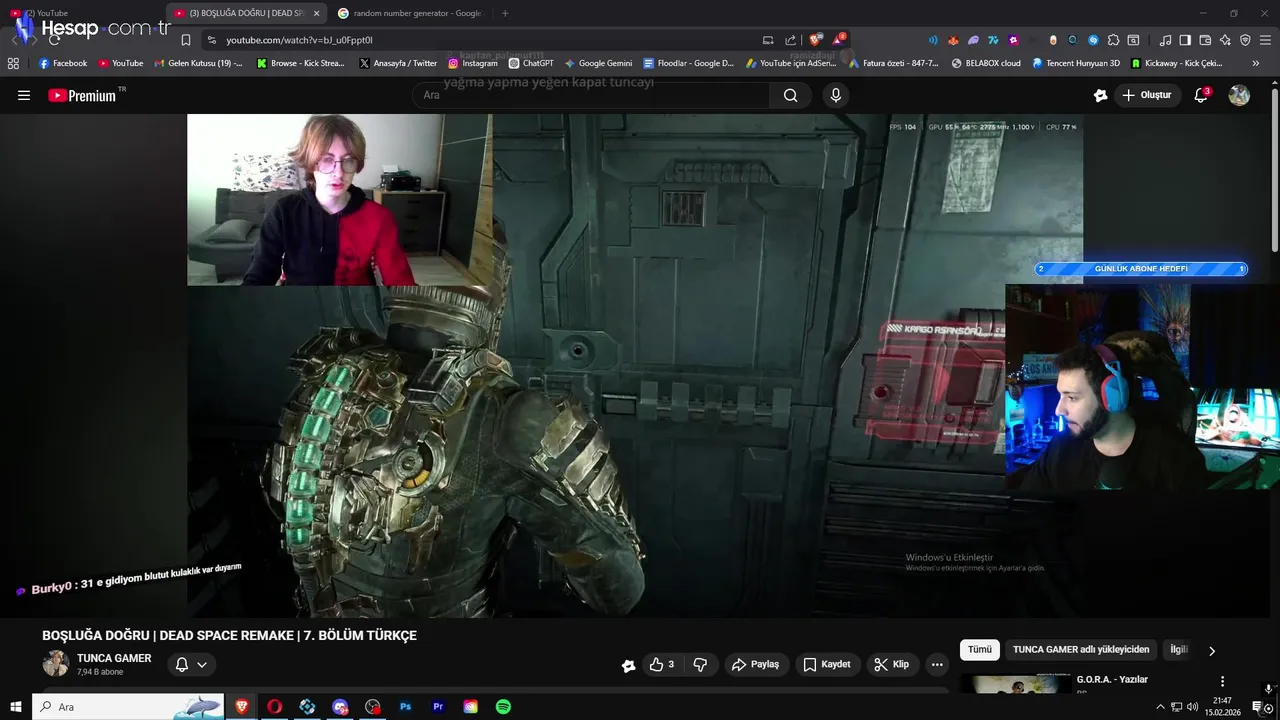The width and height of the screenshot is (1280, 720).
Task: Open the MetaMask fox extension
Action: pyautogui.click(x=953, y=40)
